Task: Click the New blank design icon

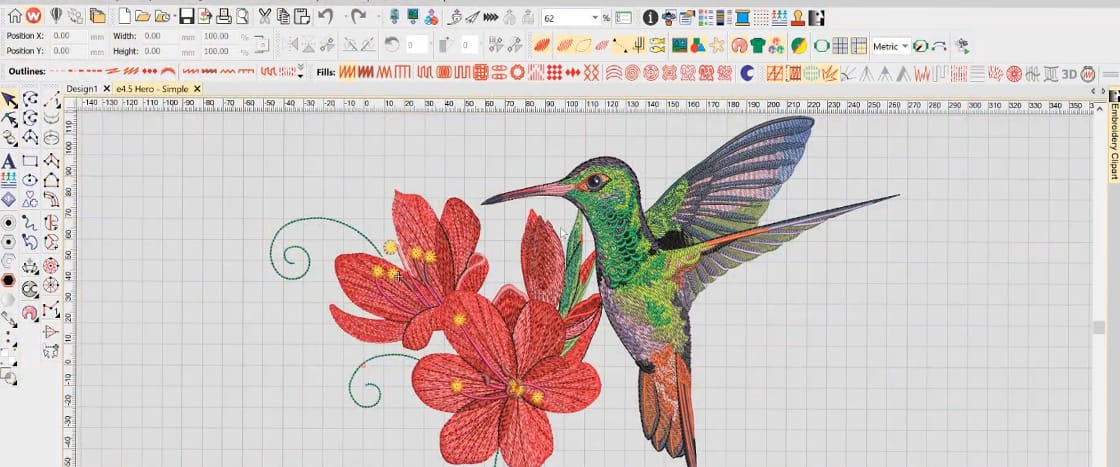Action: [x=124, y=17]
